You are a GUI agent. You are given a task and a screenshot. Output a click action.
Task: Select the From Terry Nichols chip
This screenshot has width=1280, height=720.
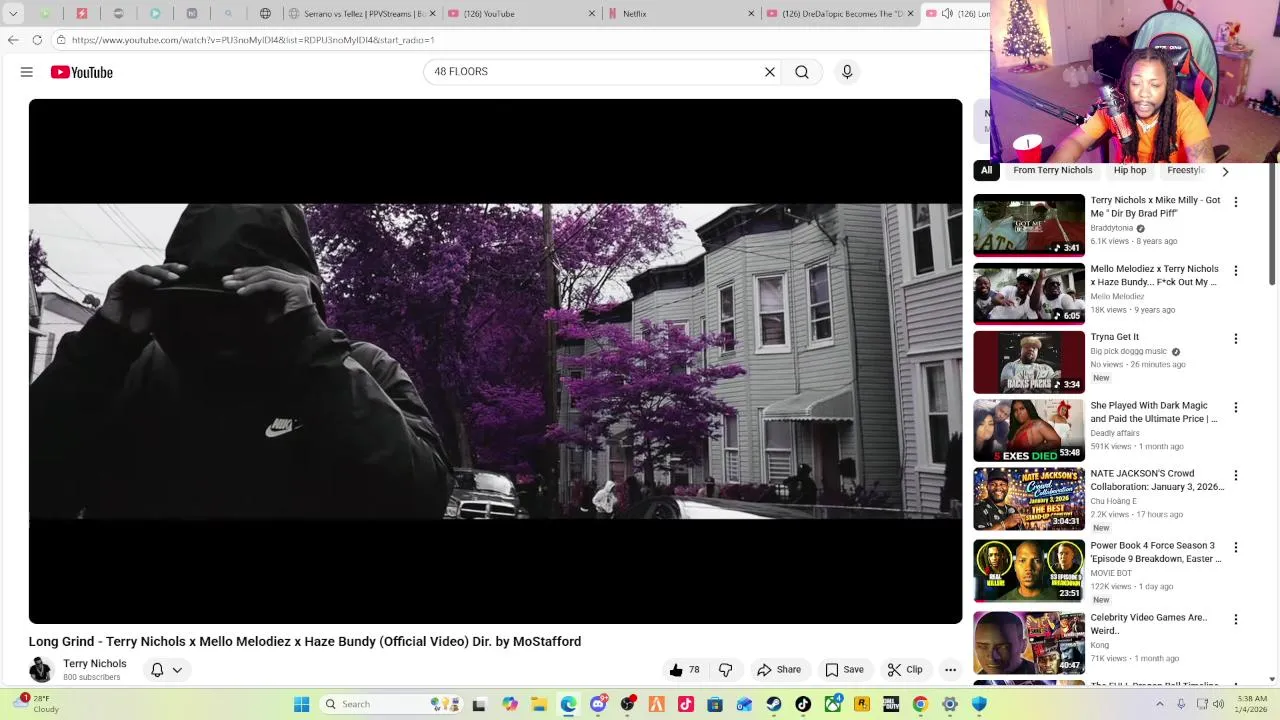click(x=1052, y=170)
